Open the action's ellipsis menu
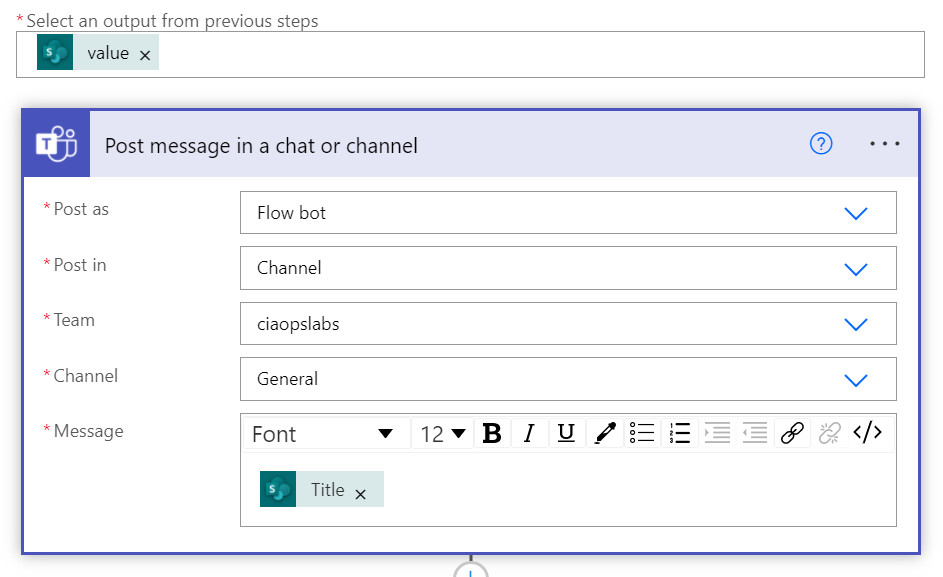 [885, 144]
